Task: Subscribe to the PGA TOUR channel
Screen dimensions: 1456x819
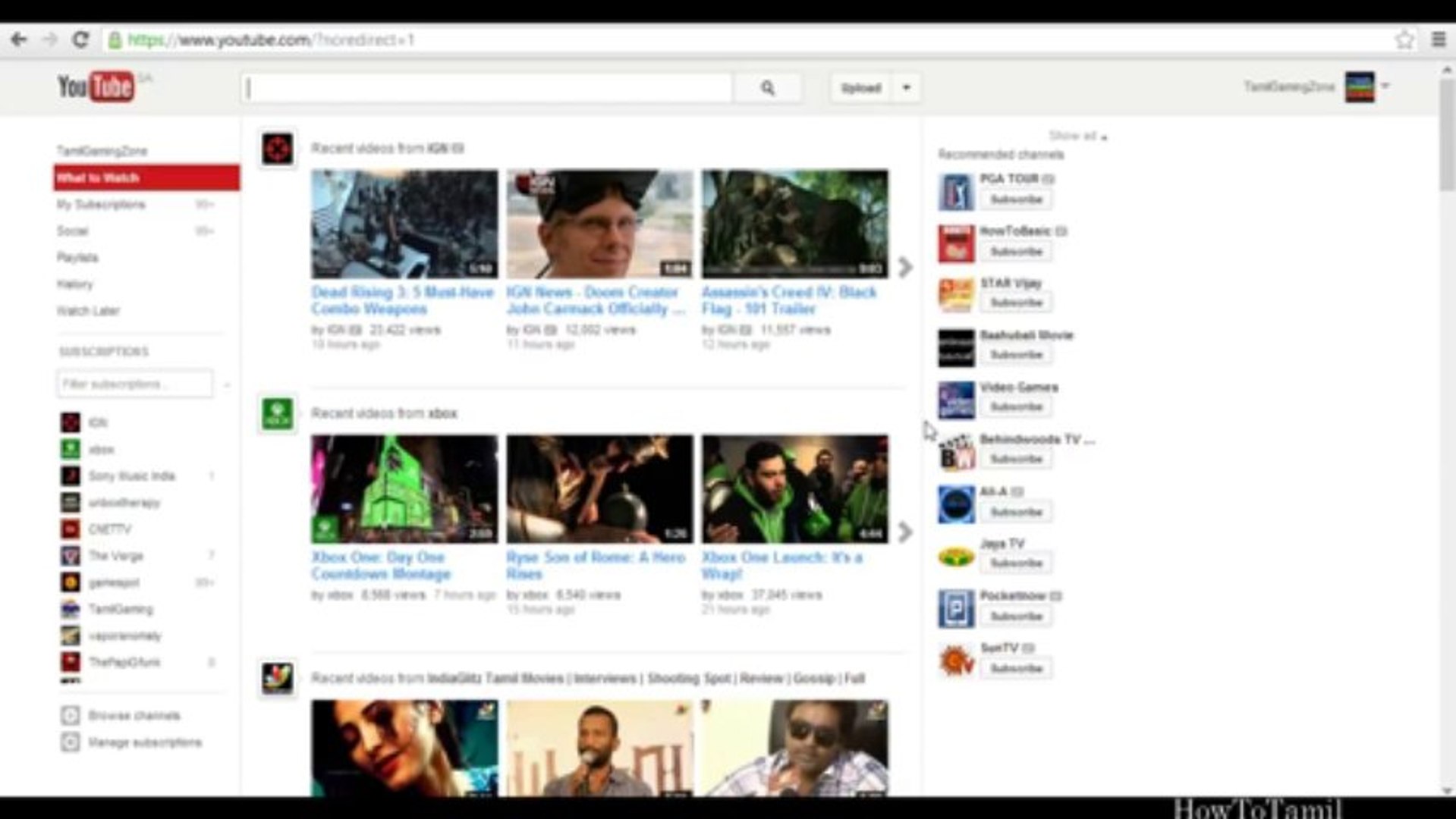Action: coord(1016,199)
